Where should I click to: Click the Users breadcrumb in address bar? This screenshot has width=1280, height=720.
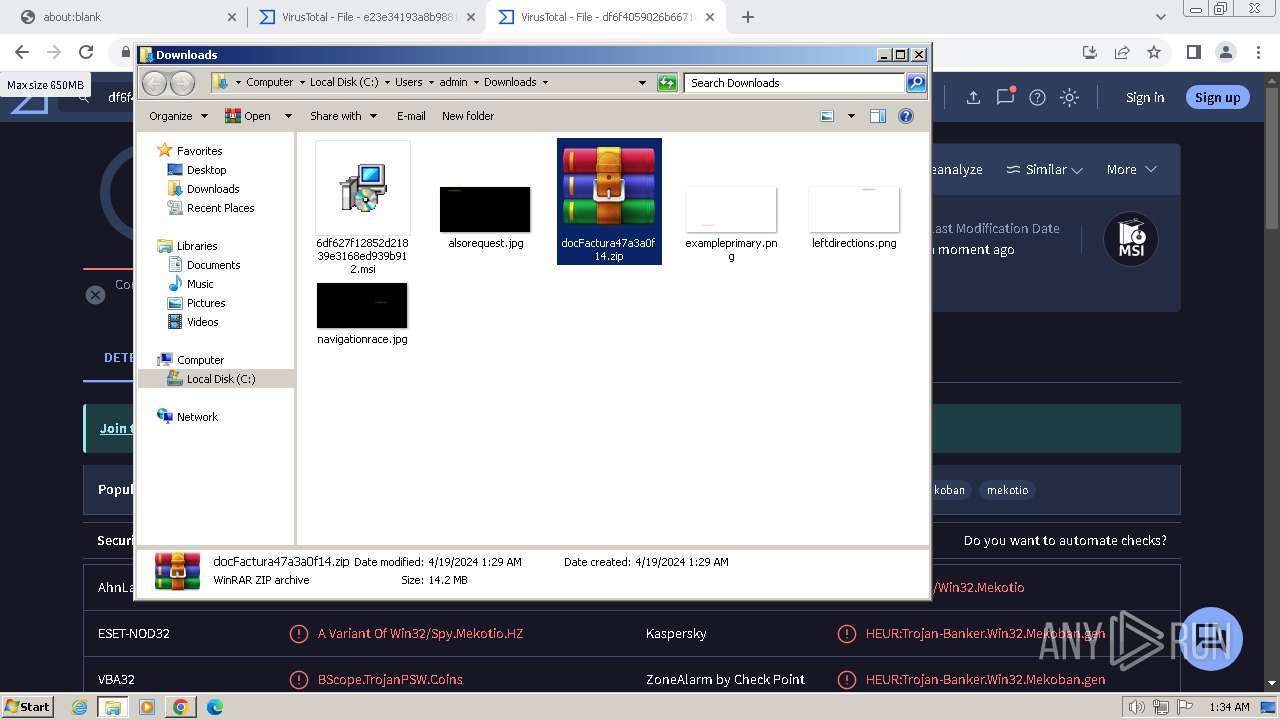click(408, 82)
